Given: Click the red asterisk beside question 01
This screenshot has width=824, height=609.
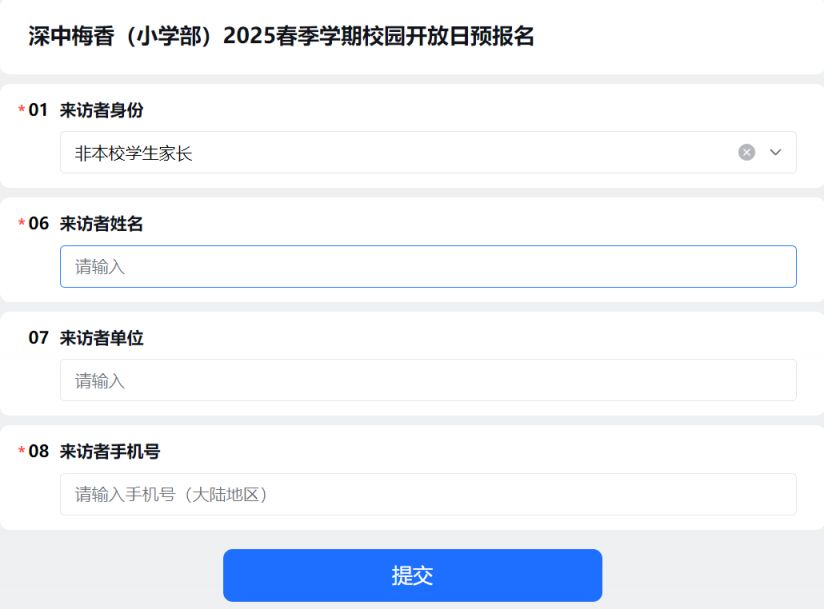Looking at the screenshot, I should [22, 109].
